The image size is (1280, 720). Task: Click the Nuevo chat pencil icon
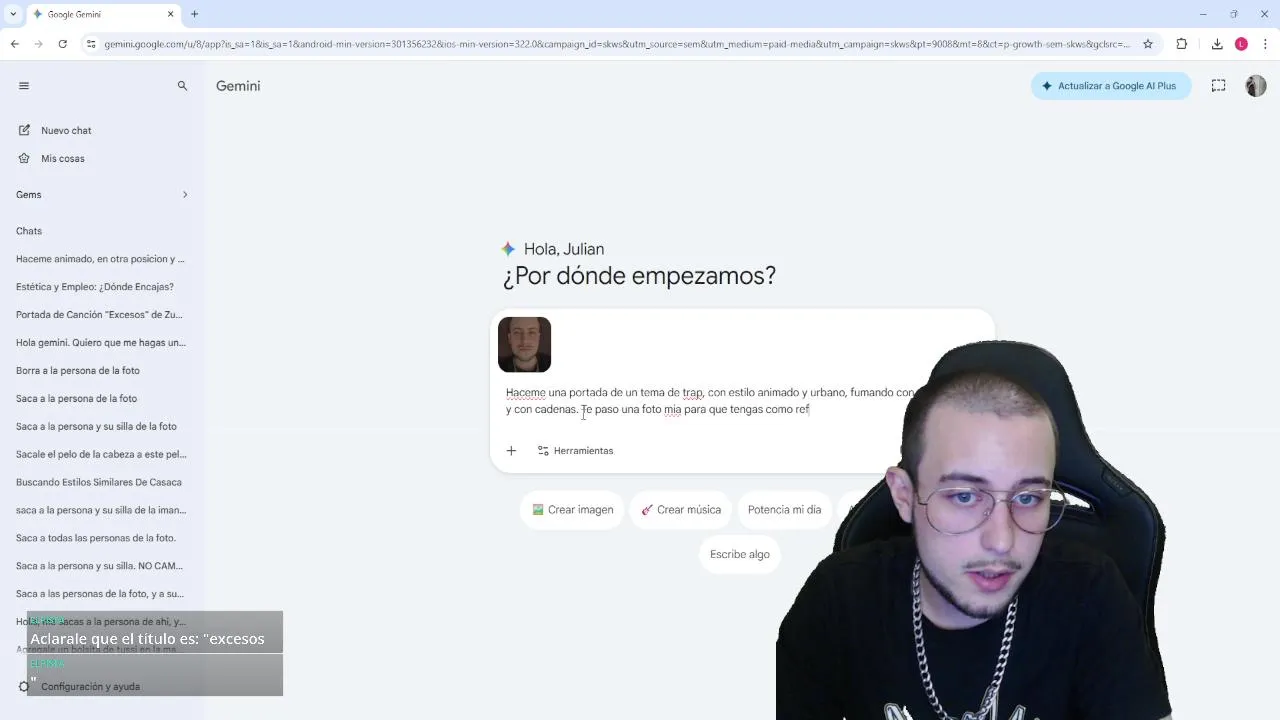click(24, 130)
